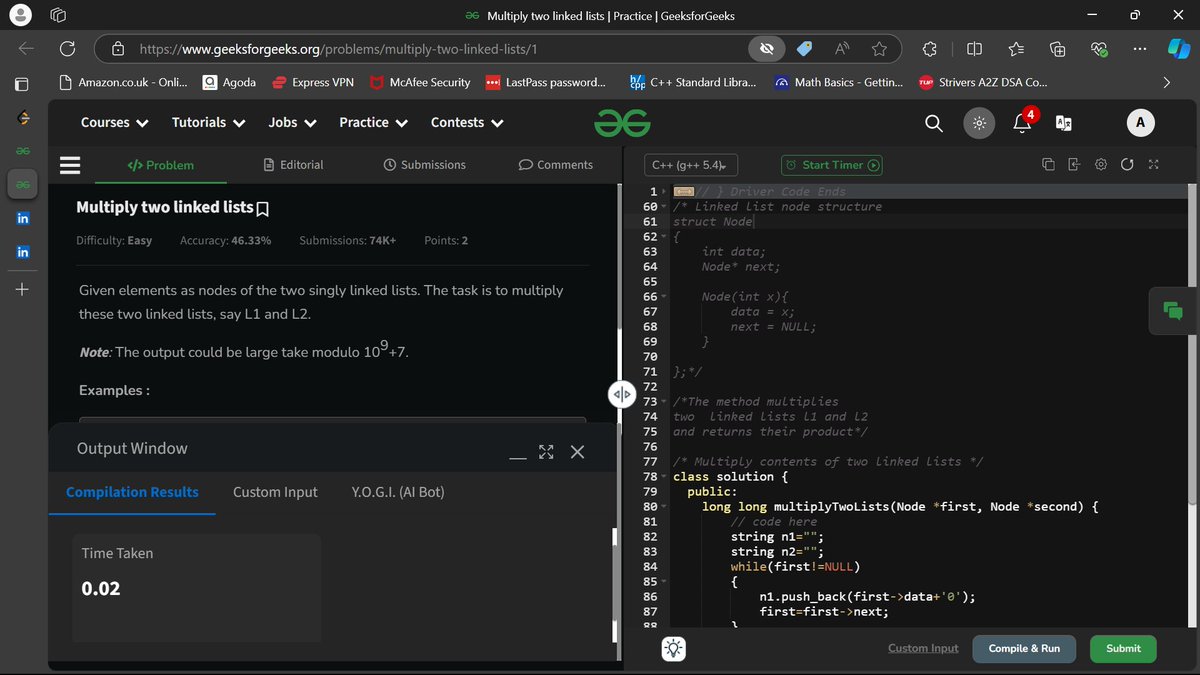
Task: Reset the code with the refresh icon
Action: click(1127, 165)
